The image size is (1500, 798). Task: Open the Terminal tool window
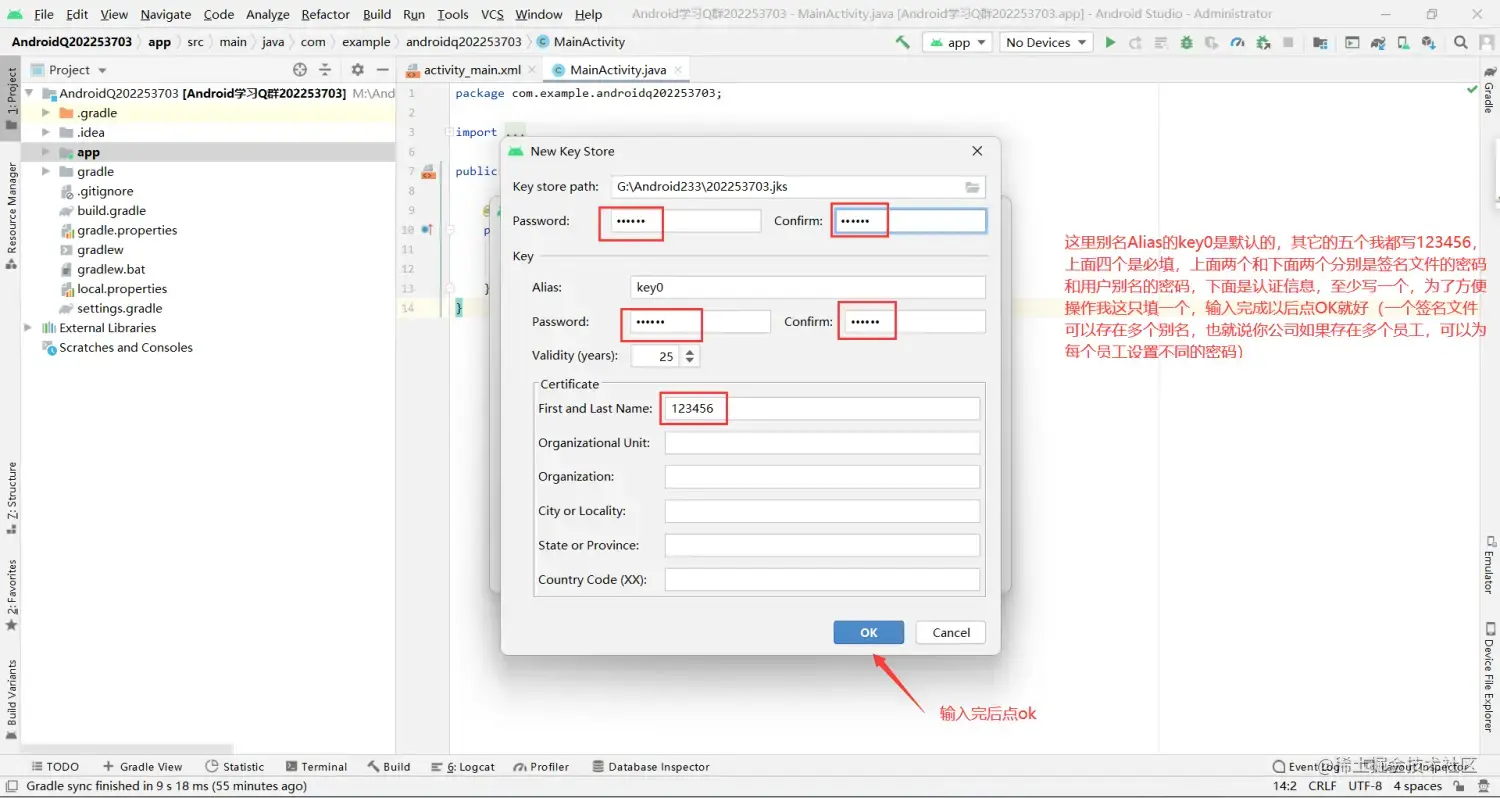pyautogui.click(x=316, y=766)
